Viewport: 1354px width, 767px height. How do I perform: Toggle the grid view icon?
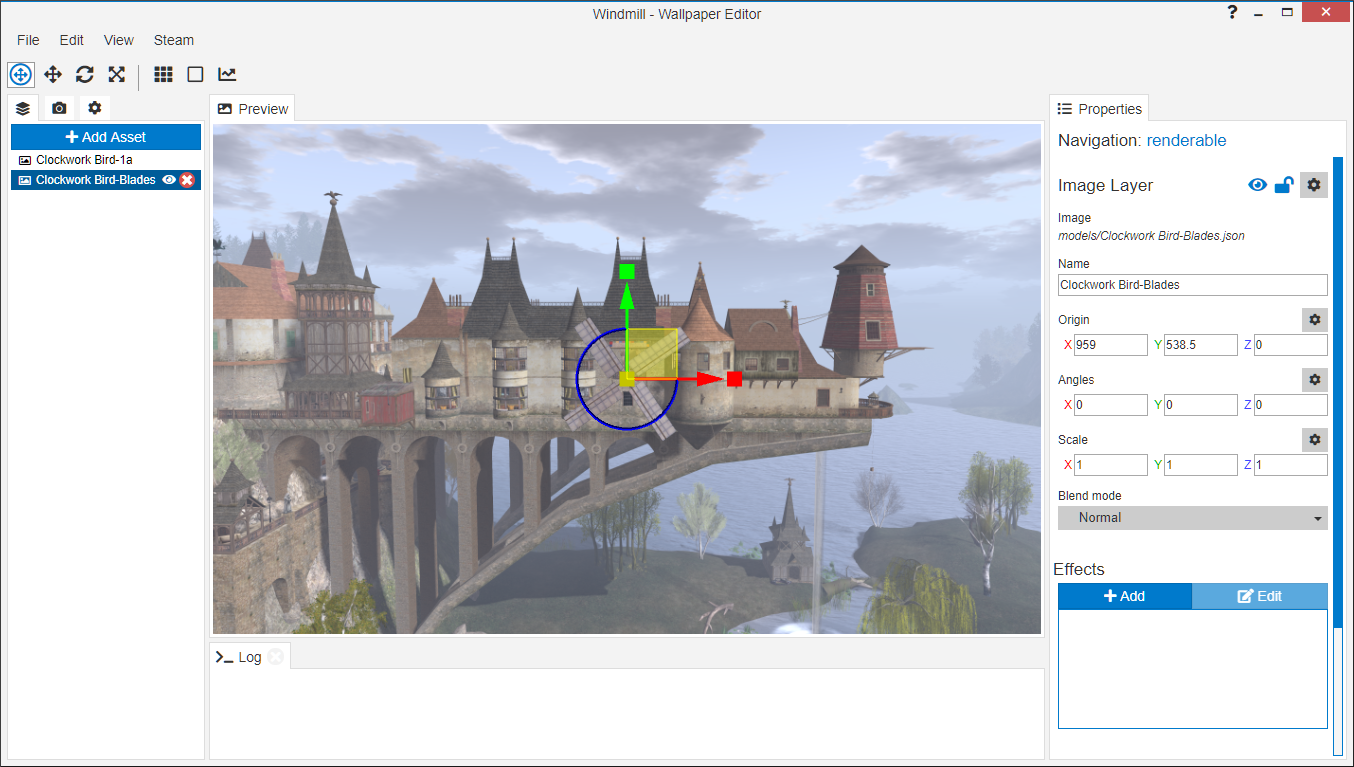(x=163, y=74)
